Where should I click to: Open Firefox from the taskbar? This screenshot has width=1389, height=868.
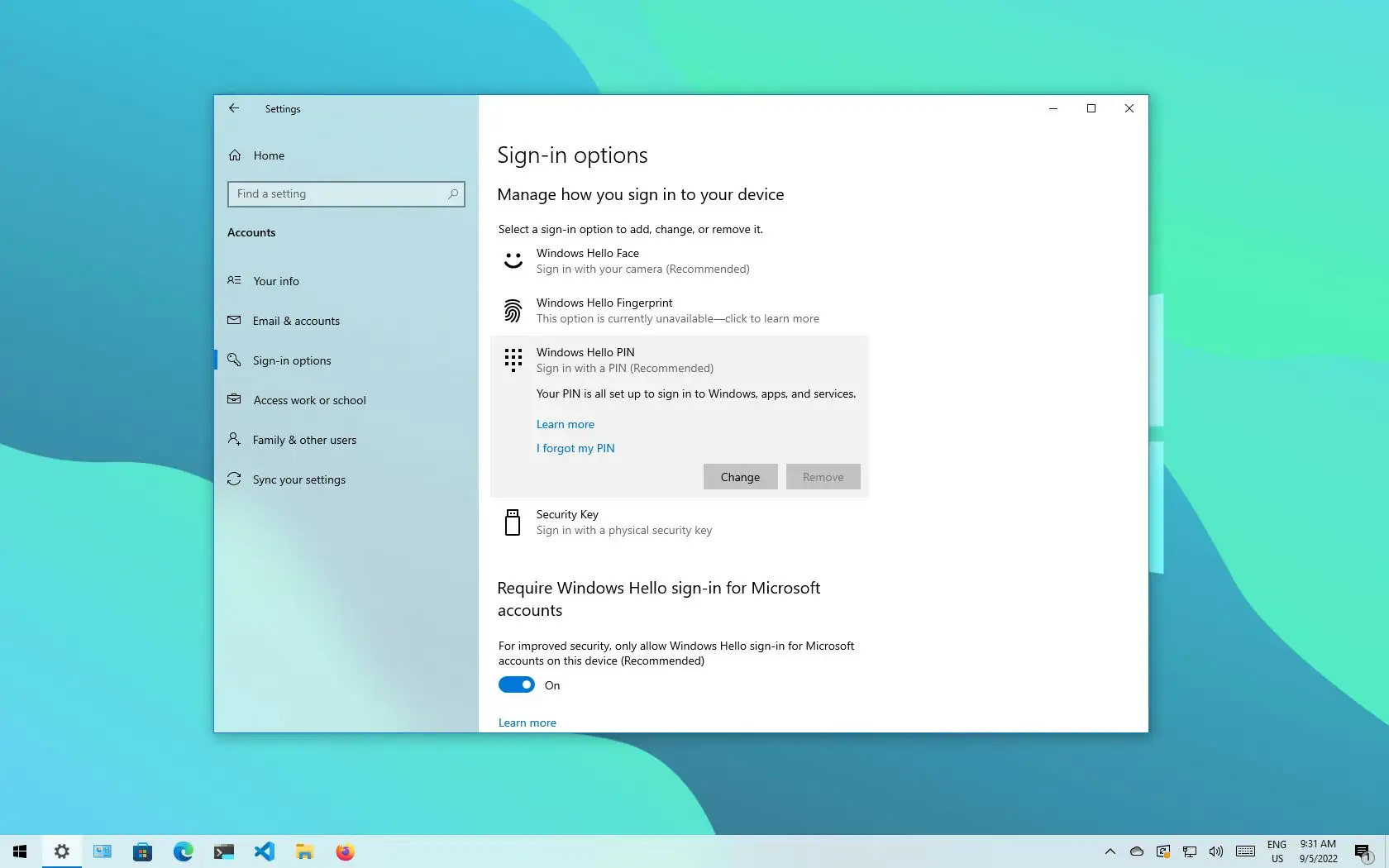(x=345, y=852)
